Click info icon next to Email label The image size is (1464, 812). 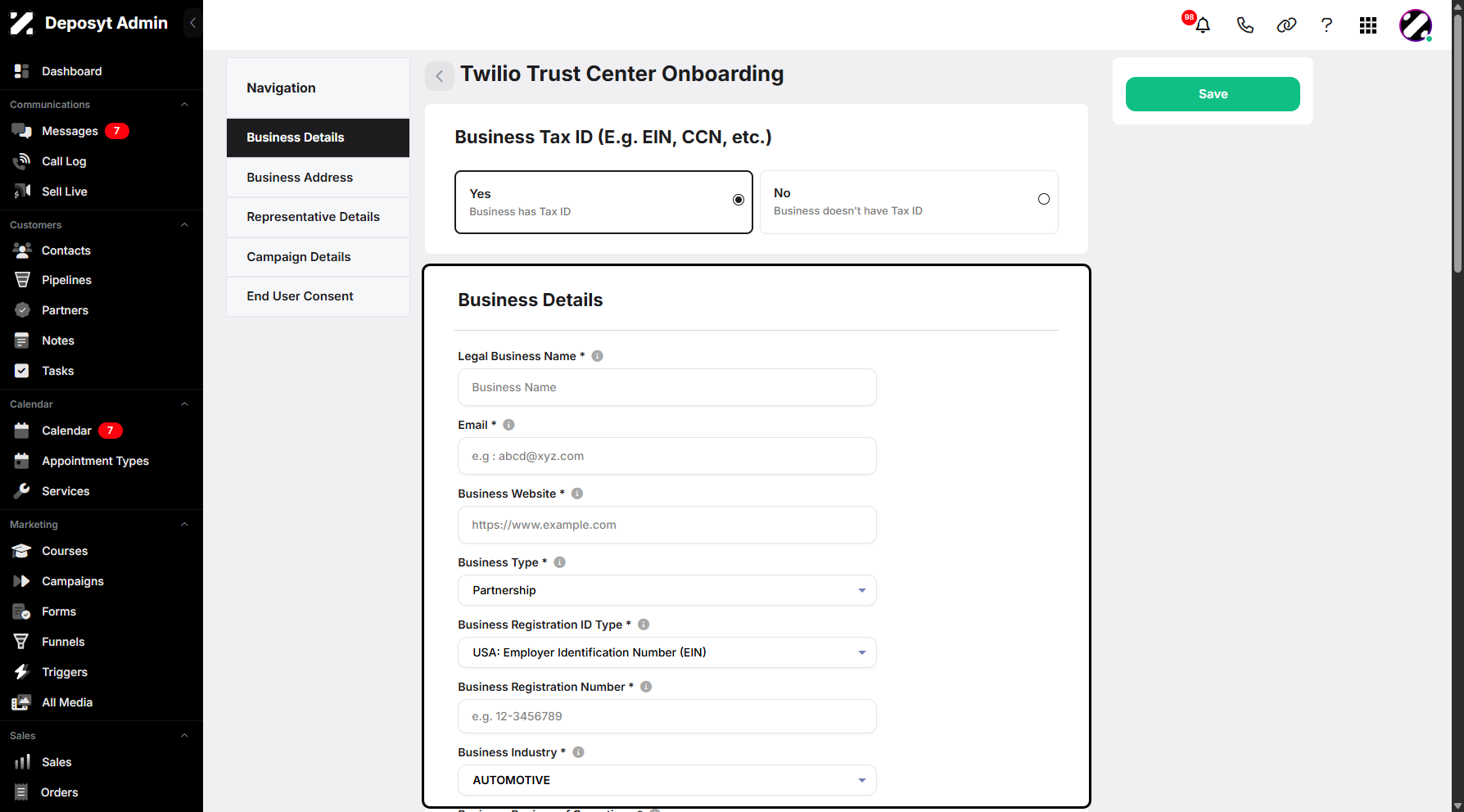pos(508,425)
